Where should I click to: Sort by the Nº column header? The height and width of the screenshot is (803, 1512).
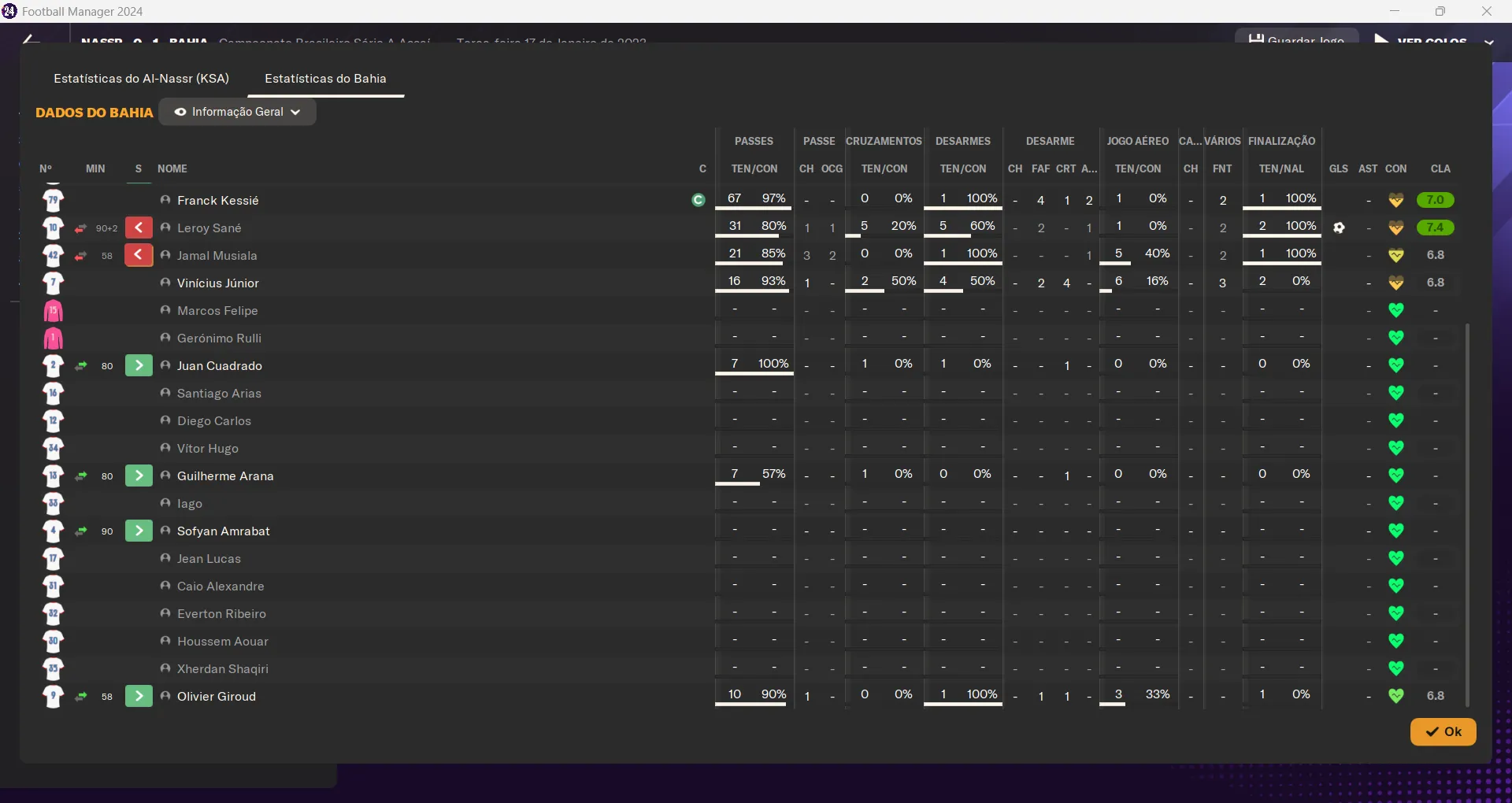coord(46,168)
